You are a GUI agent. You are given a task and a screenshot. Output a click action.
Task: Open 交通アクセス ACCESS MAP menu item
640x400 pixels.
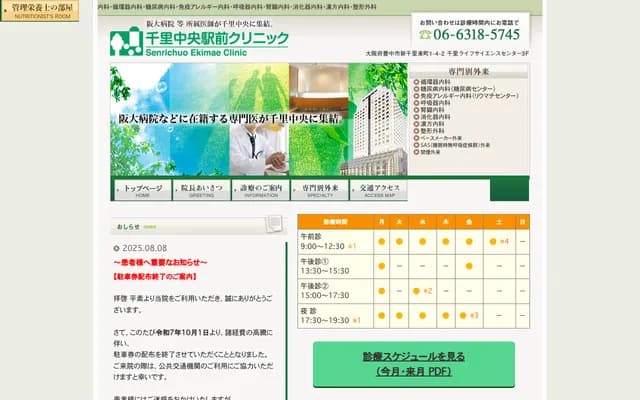(379, 190)
